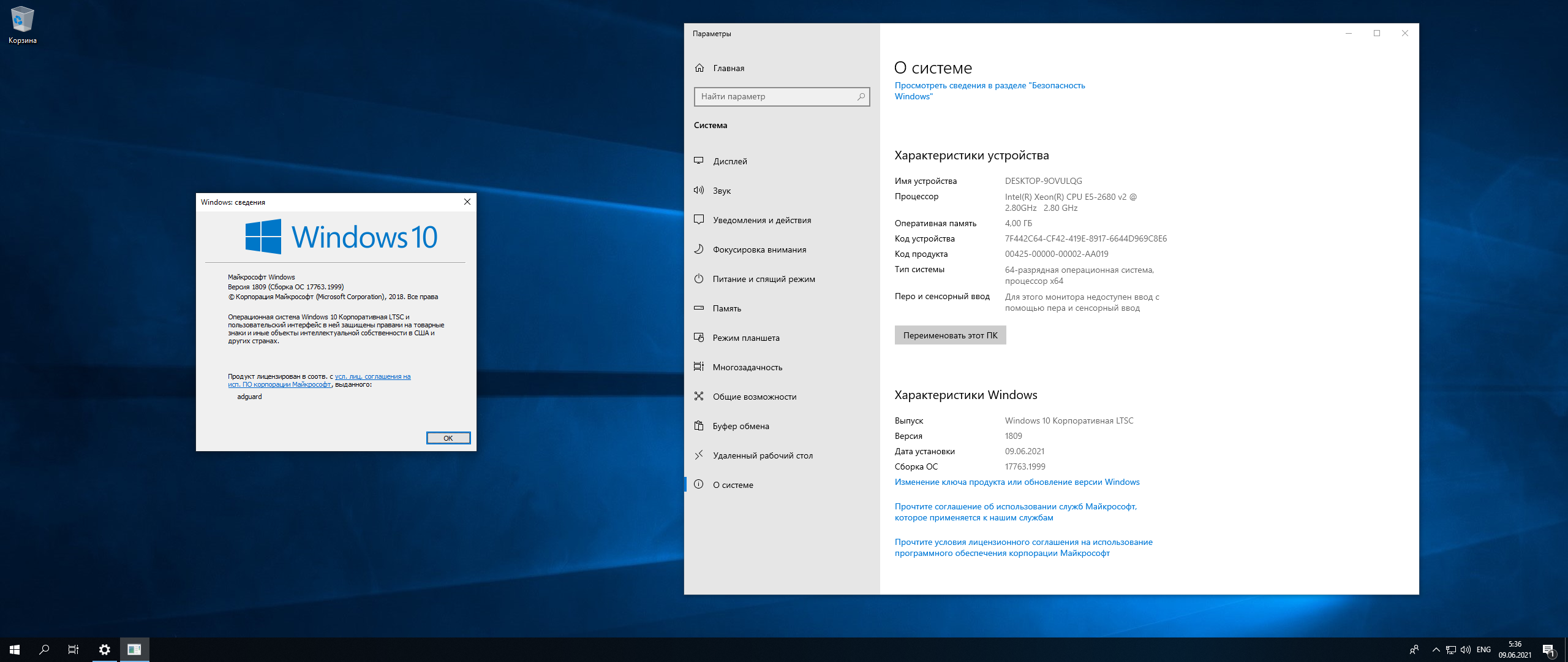Click the edition Windows 10 Корпоративная LTSC

coord(1069,420)
